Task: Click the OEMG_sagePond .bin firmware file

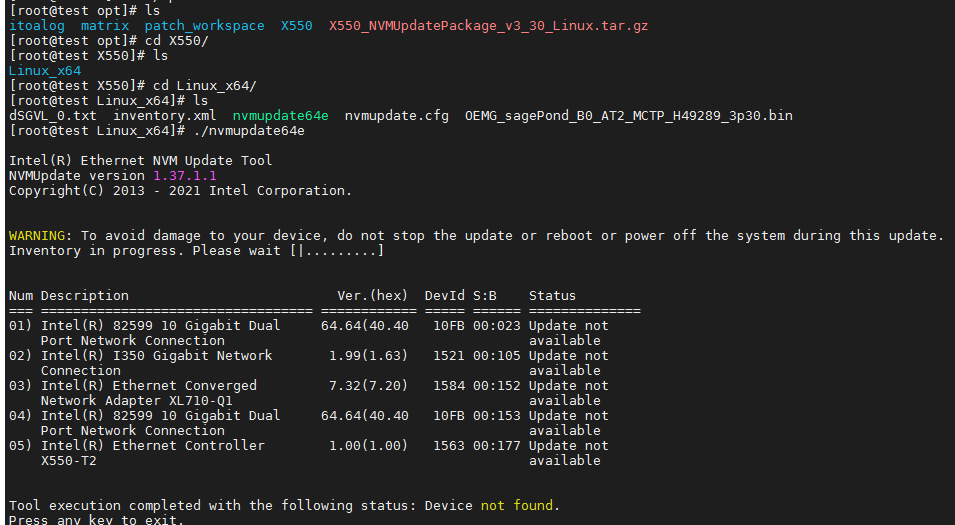Action: [628, 115]
